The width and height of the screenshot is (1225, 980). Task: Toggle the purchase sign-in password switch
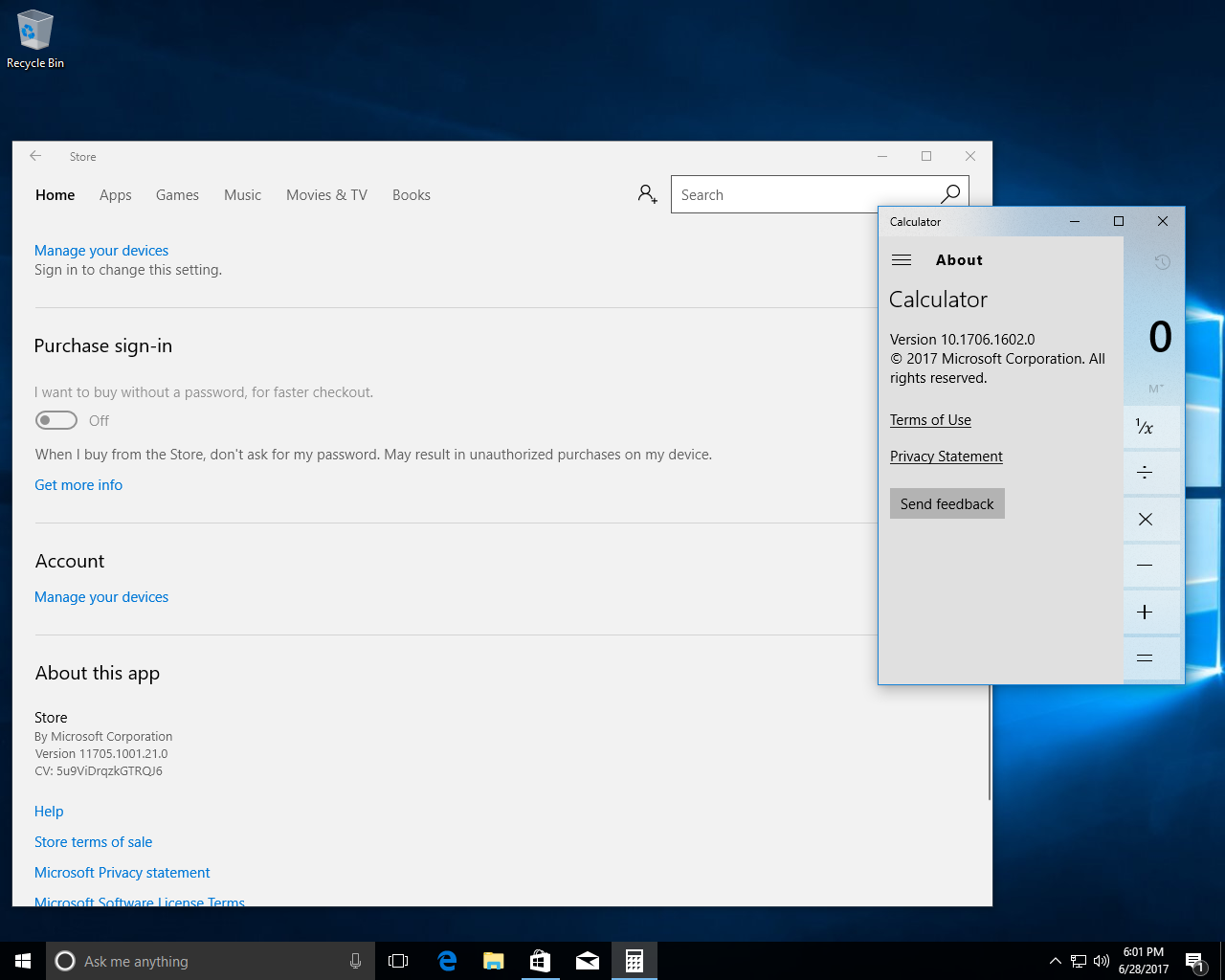pos(56,420)
